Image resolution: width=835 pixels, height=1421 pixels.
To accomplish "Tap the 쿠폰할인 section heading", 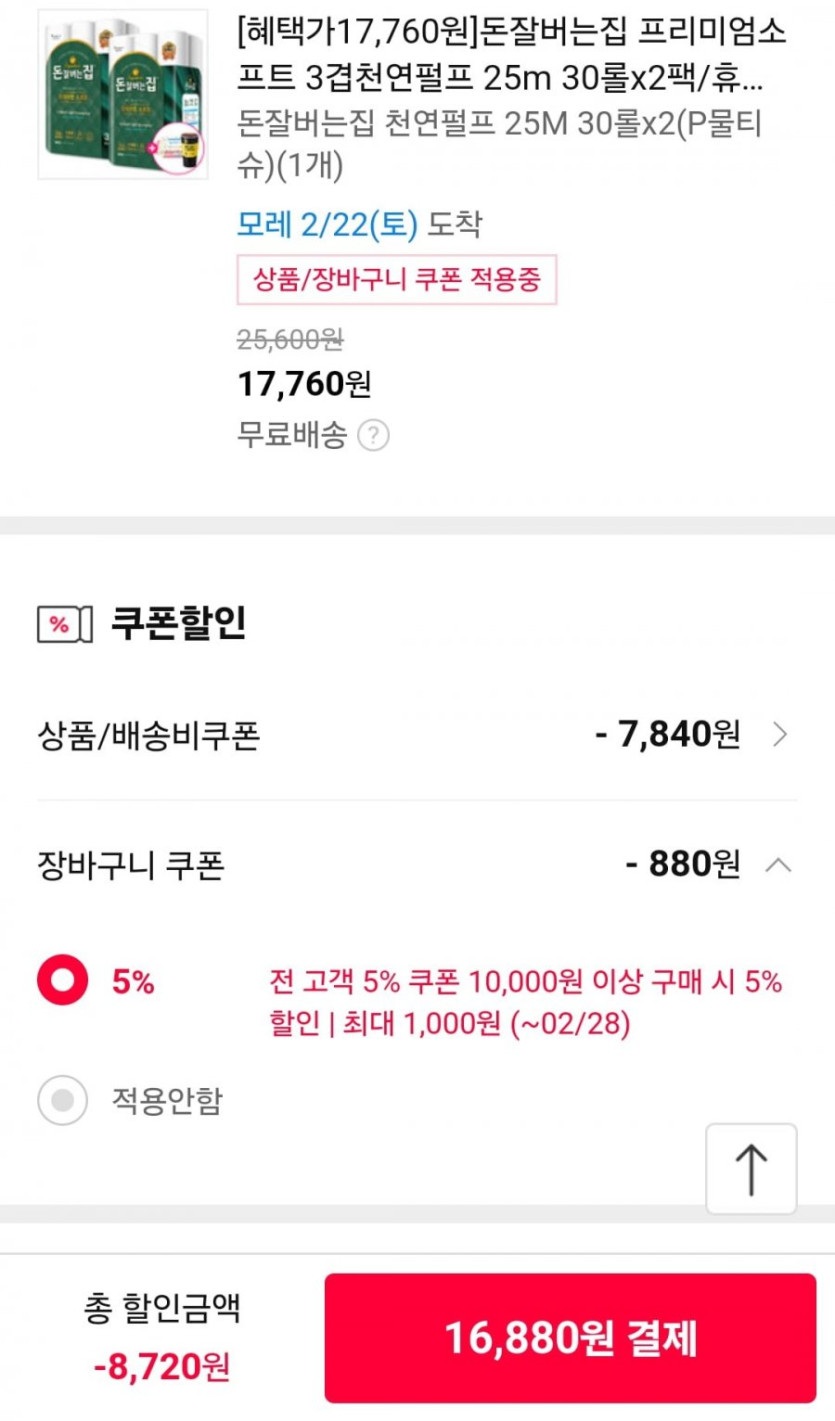I will click(178, 623).
